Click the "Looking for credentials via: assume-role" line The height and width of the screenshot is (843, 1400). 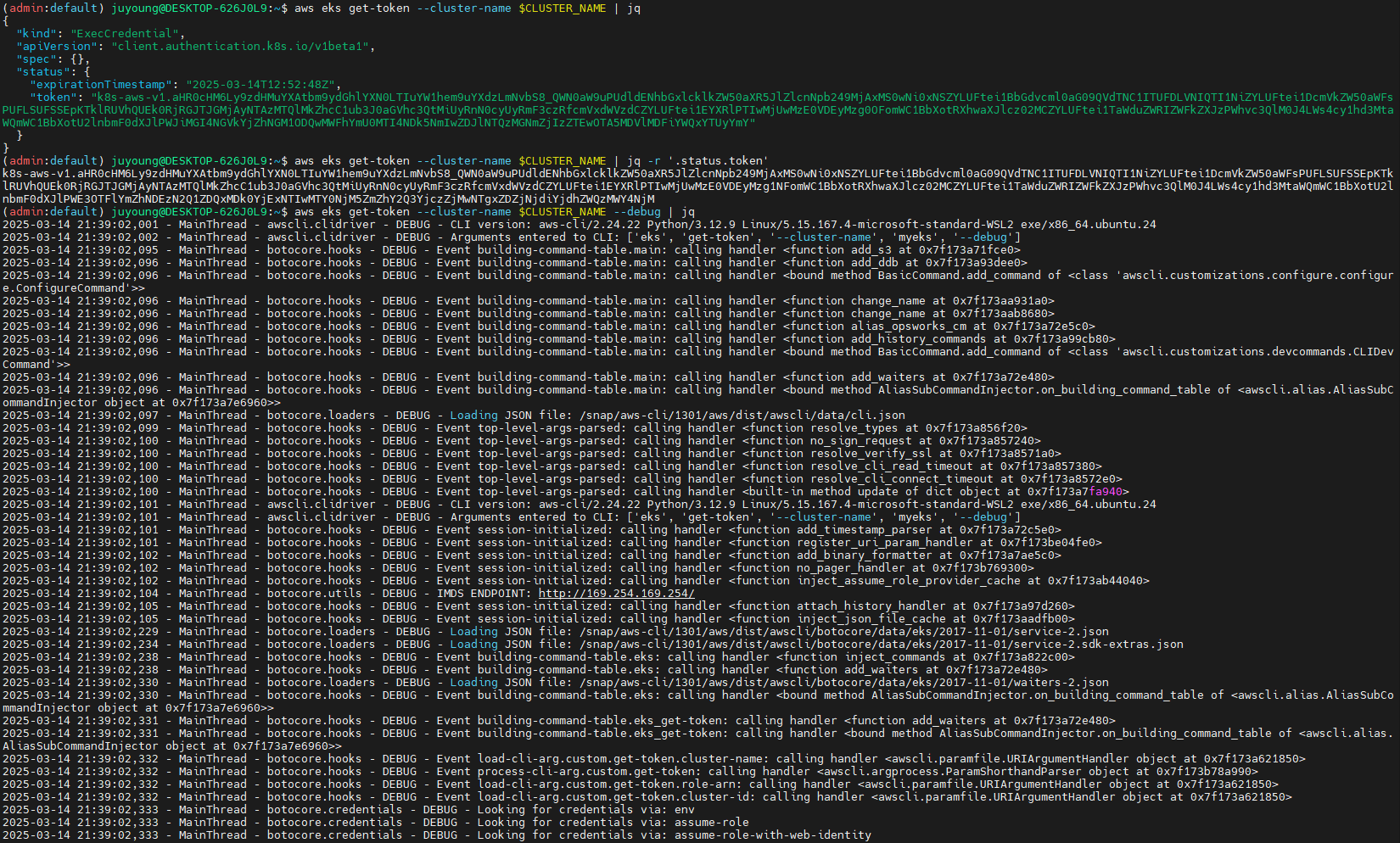pyautogui.click(x=376, y=823)
